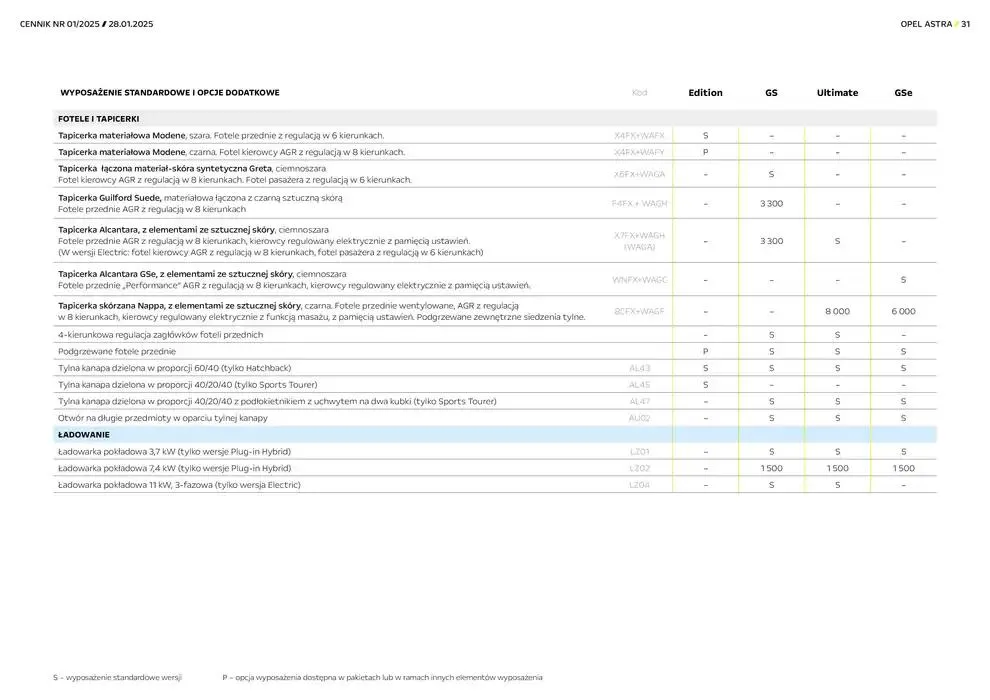Click option code LZ01 for 3,7 kW charger
The height and width of the screenshot is (700, 990).
tap(640, 452)
